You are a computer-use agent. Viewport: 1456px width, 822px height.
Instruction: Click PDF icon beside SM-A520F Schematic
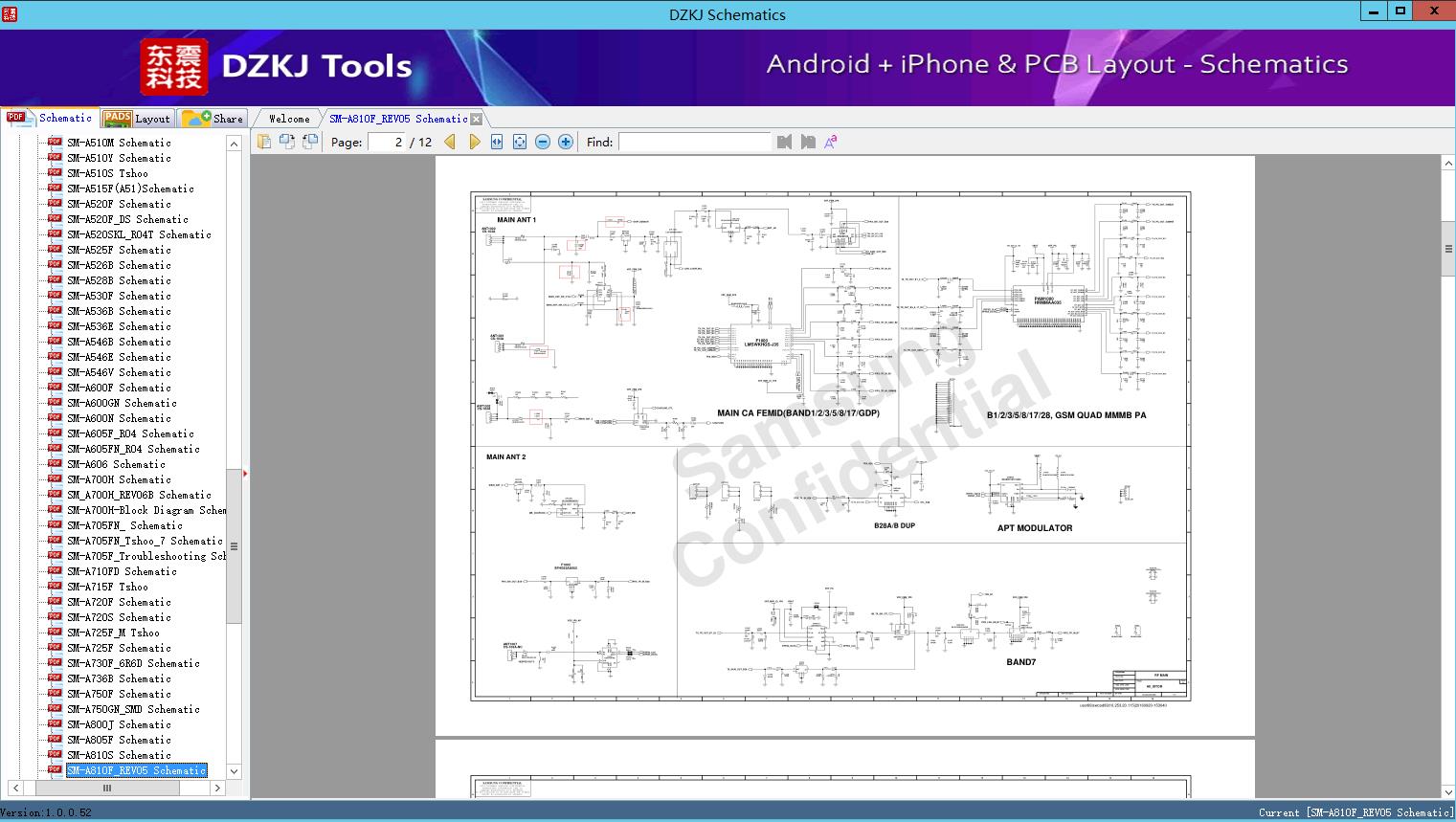tap(55, 204)
